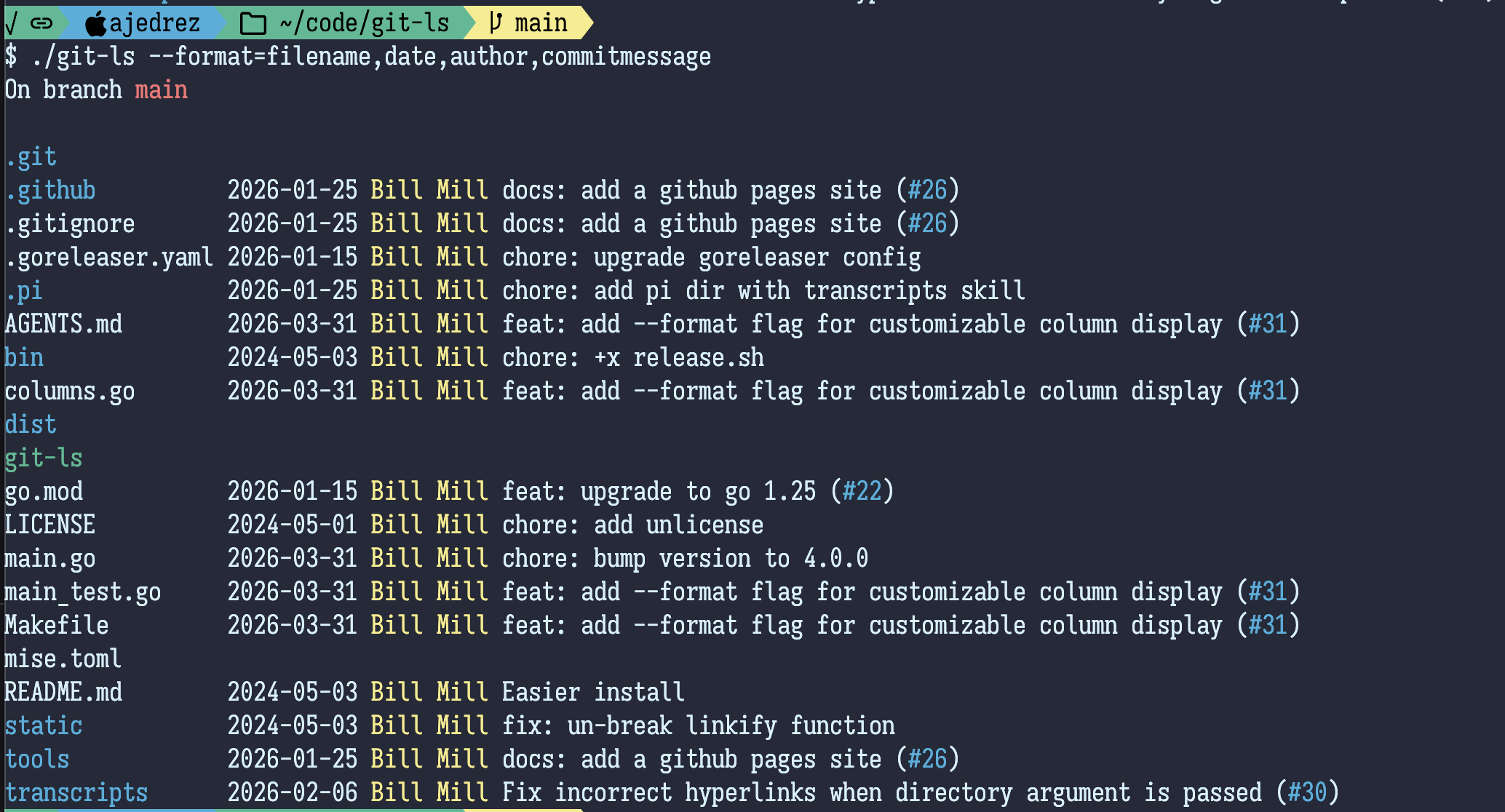Click the red main branch name

[162, 90]
